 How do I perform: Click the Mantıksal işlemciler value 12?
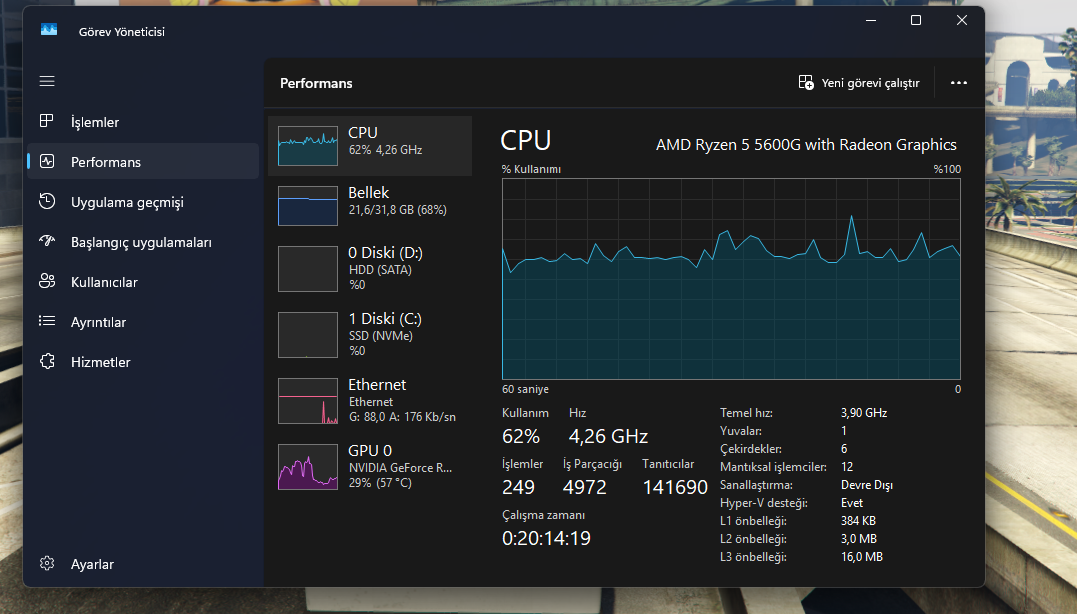(847, 467)
